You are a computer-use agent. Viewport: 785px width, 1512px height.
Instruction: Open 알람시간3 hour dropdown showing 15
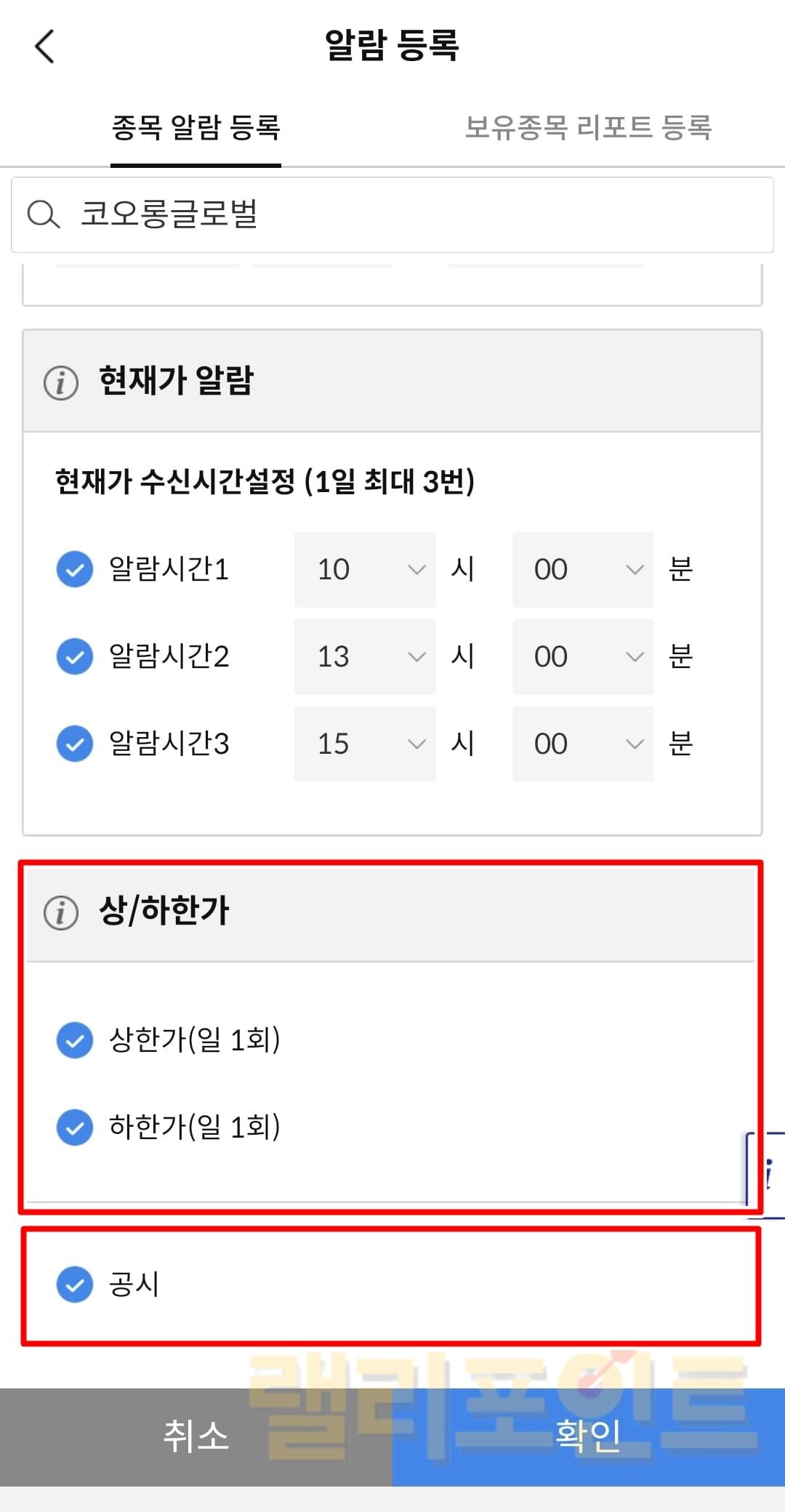coord(365,744)
